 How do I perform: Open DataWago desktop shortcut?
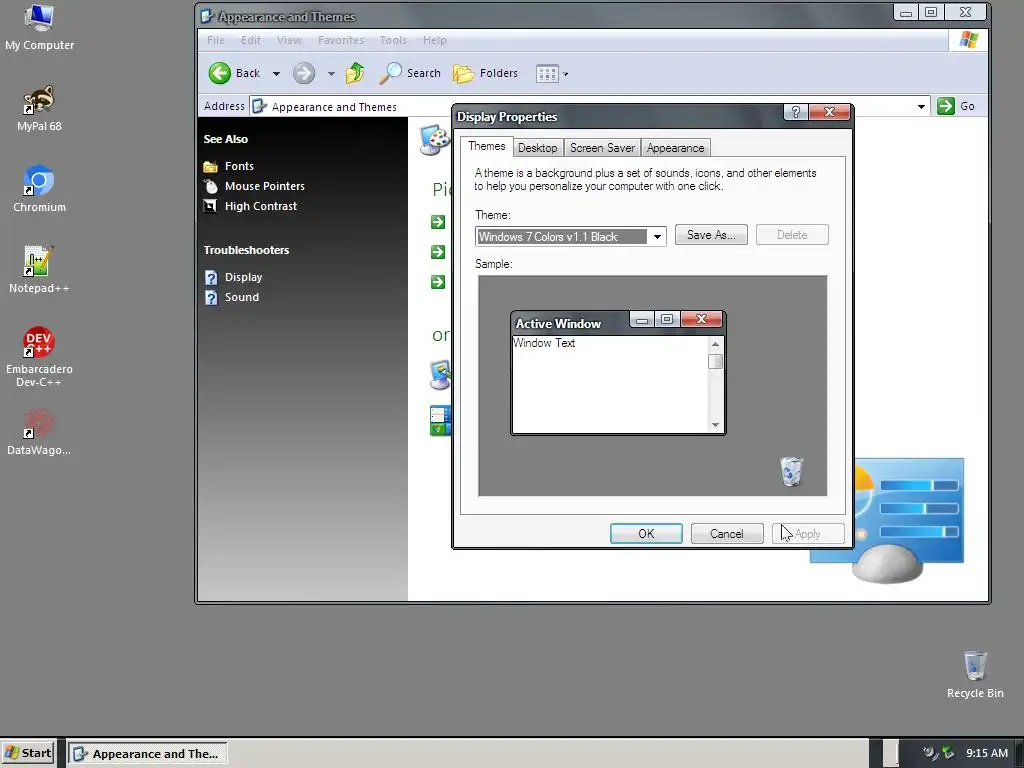coord(39,432)
